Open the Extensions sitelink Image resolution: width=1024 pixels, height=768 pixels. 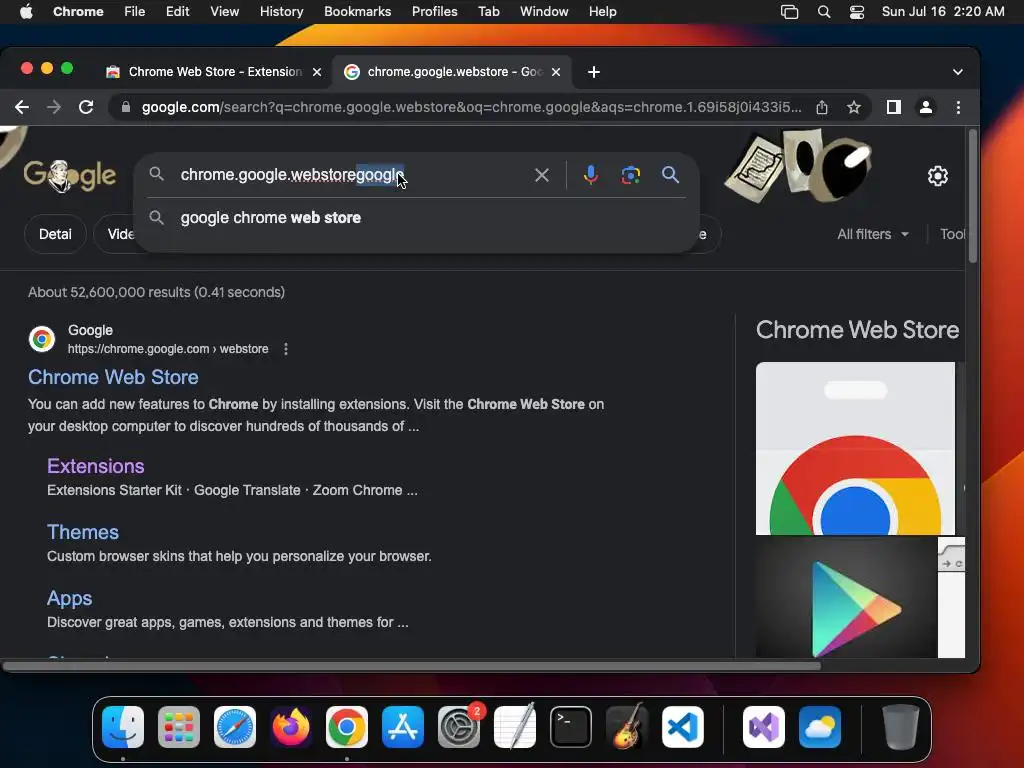coord(95,466)
